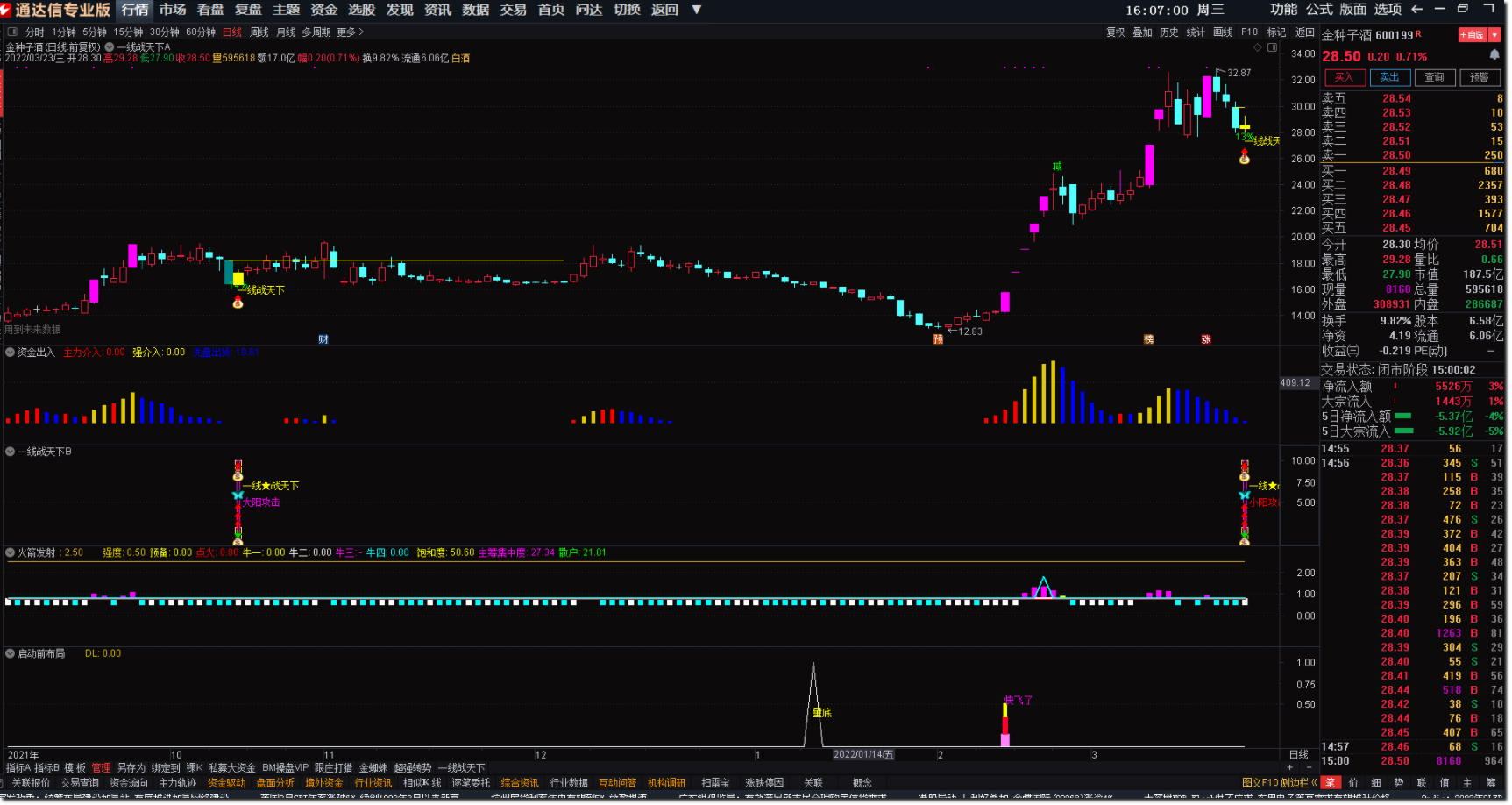Select the 30分钟 period
This screenshot has width=1512, height=805.
tap(165, 32)
